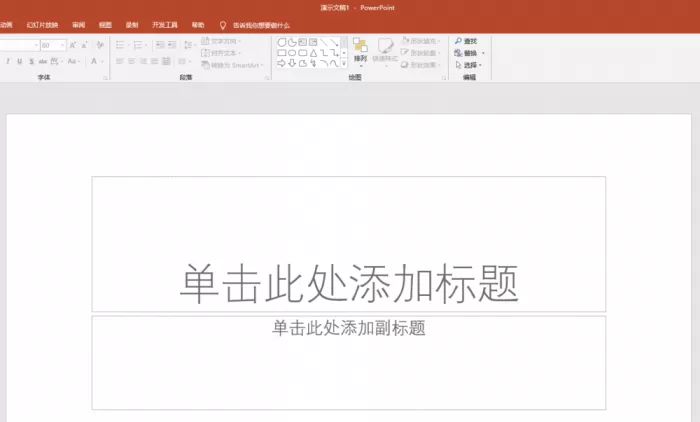Image resolution: width=700 pixels, height=422 pixels.
Task: Select the Line Arrow shape
Action: pyautogui.click(x=334, y=42)
